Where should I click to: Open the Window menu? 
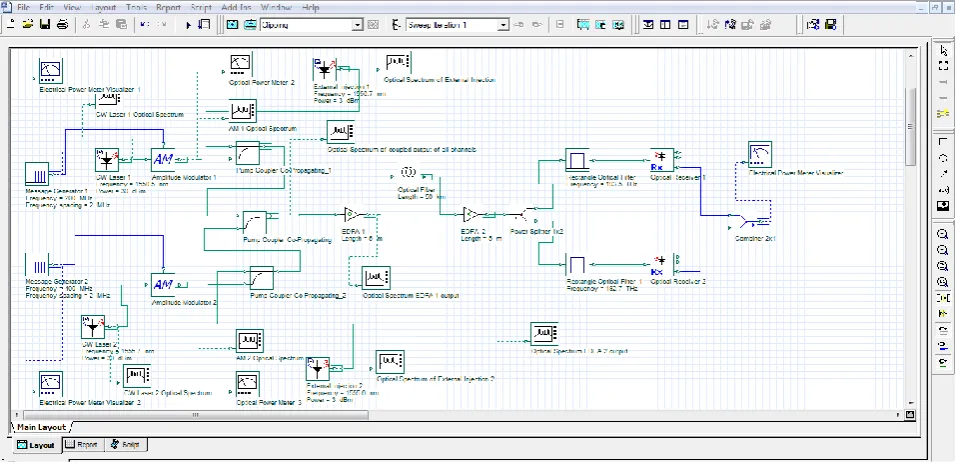tap(276, 7)
